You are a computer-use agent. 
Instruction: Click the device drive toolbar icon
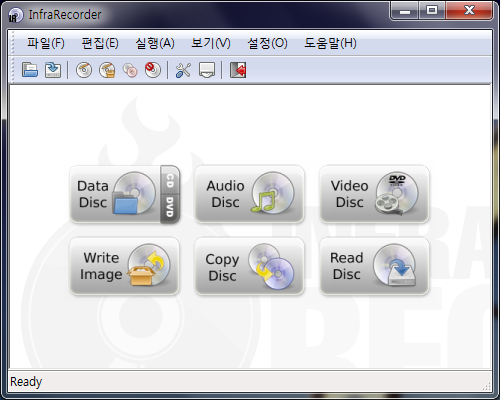pyautogui.click(x=207, y=70)
